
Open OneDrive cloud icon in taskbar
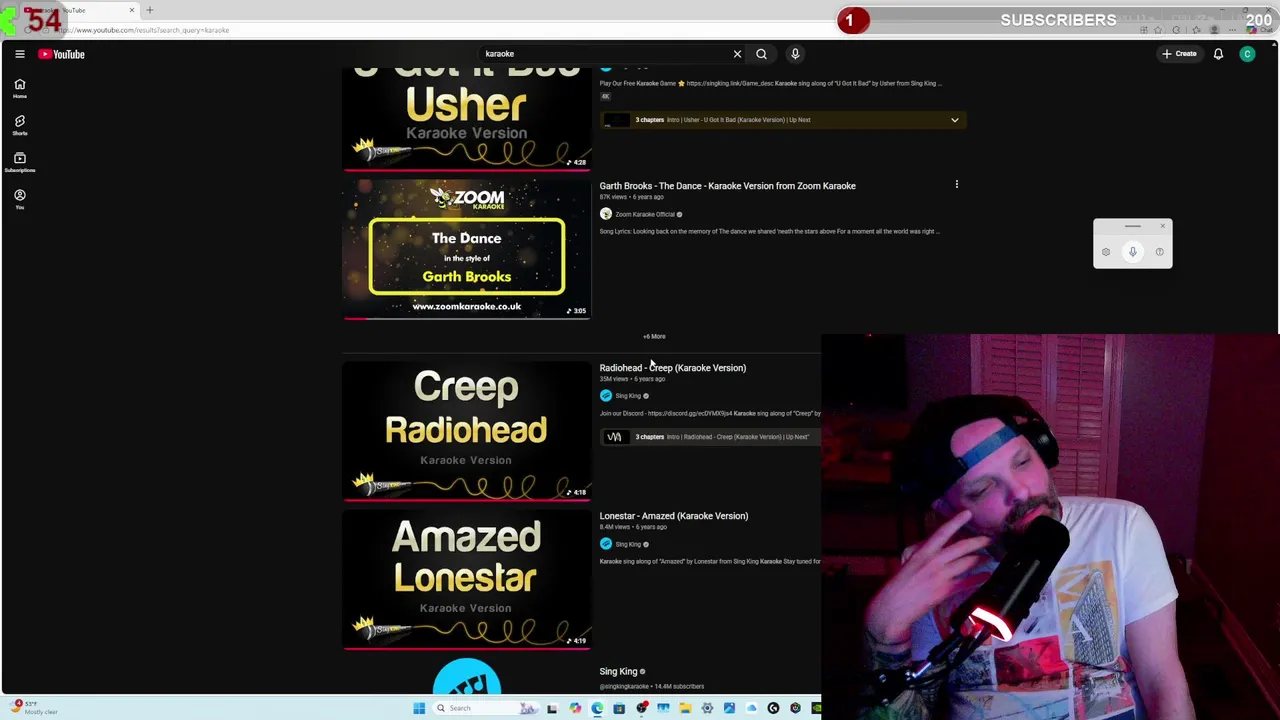[x=751, y=708]
